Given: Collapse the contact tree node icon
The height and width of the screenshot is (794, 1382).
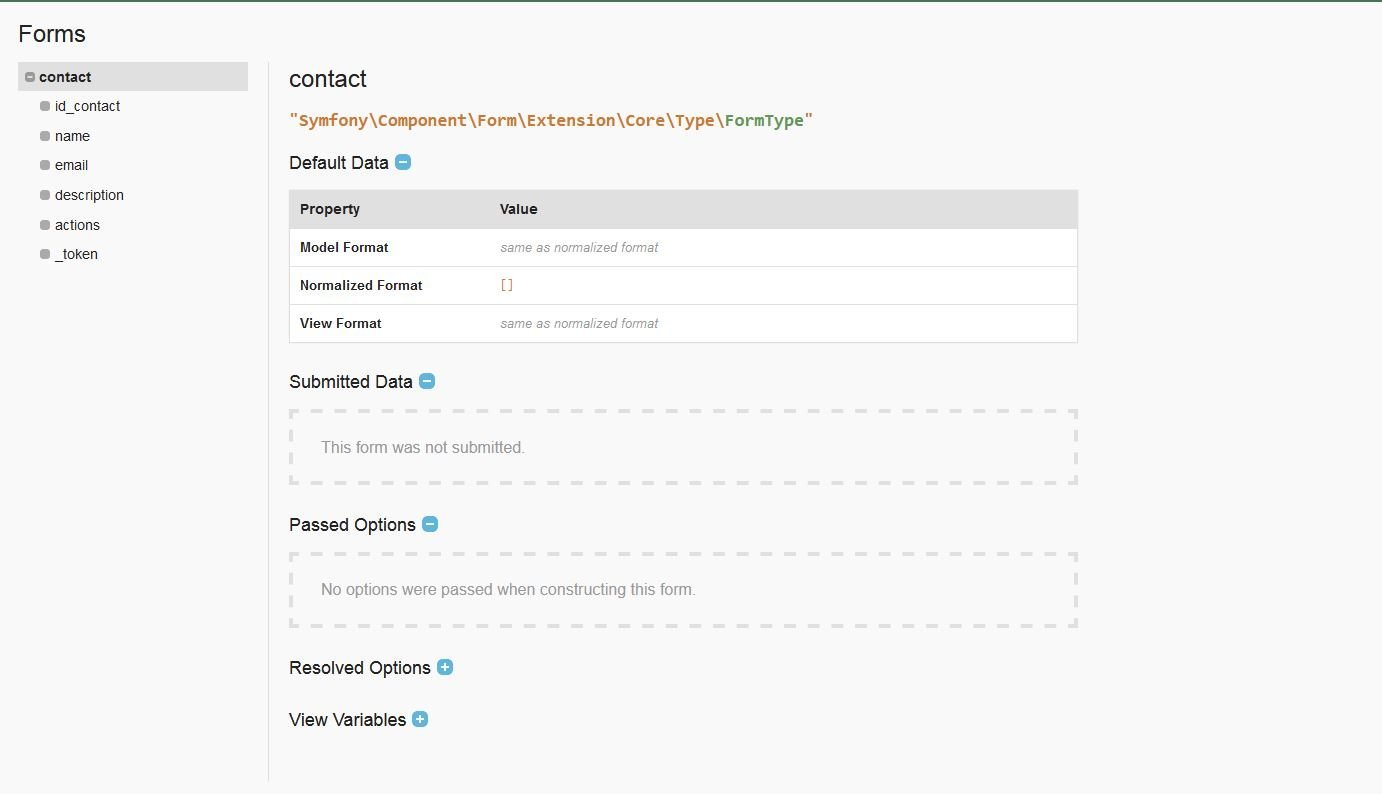Looking at the screenshot, I should 30,77.
